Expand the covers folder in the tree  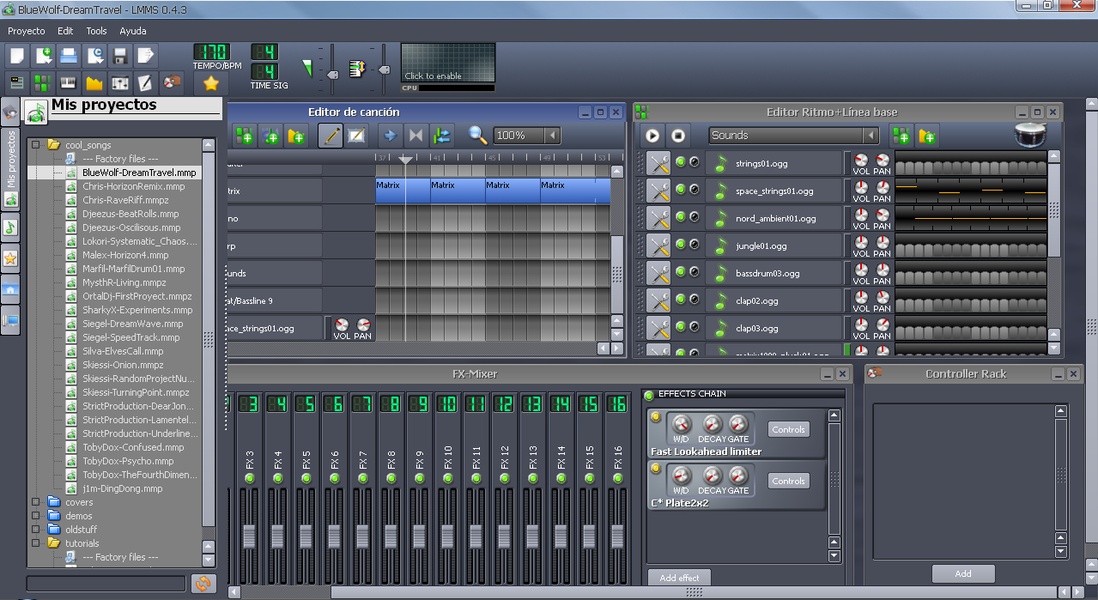click(36, 502)
